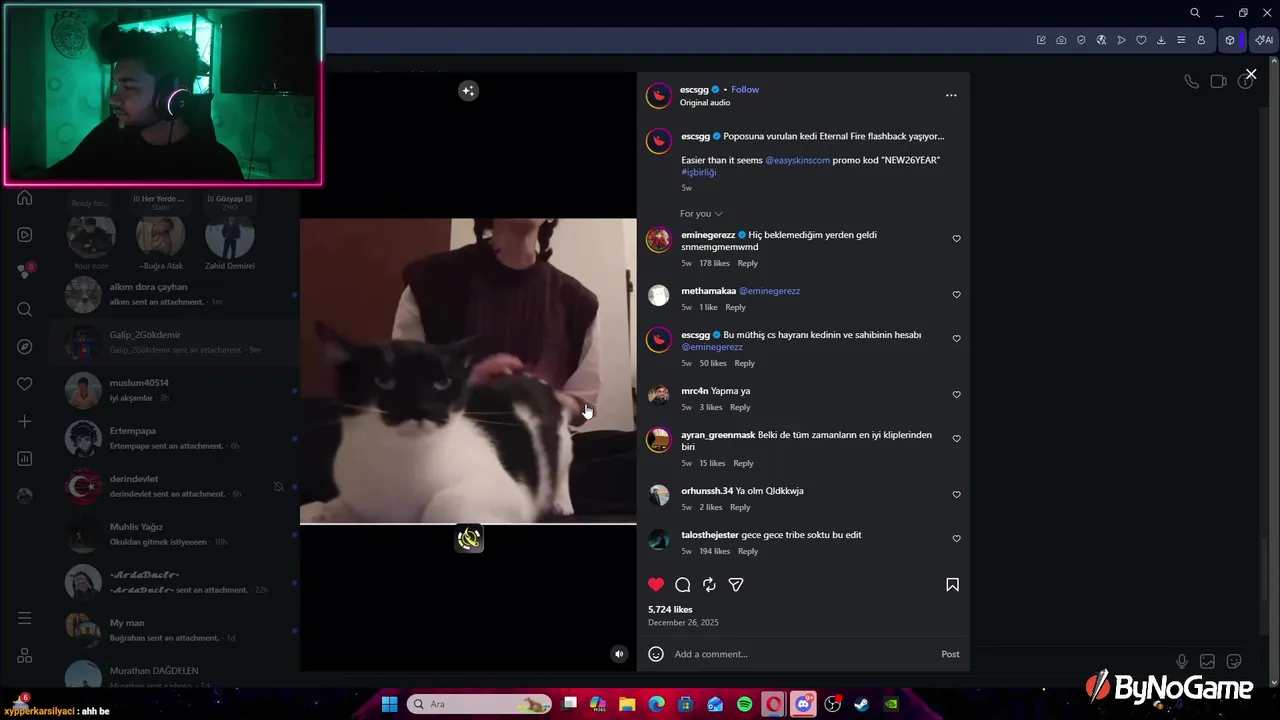The height and width of the screenshot is (720, 1280).
Task: Click the browser toolbar snapshot camera icon
Action: click(1061, 40)
